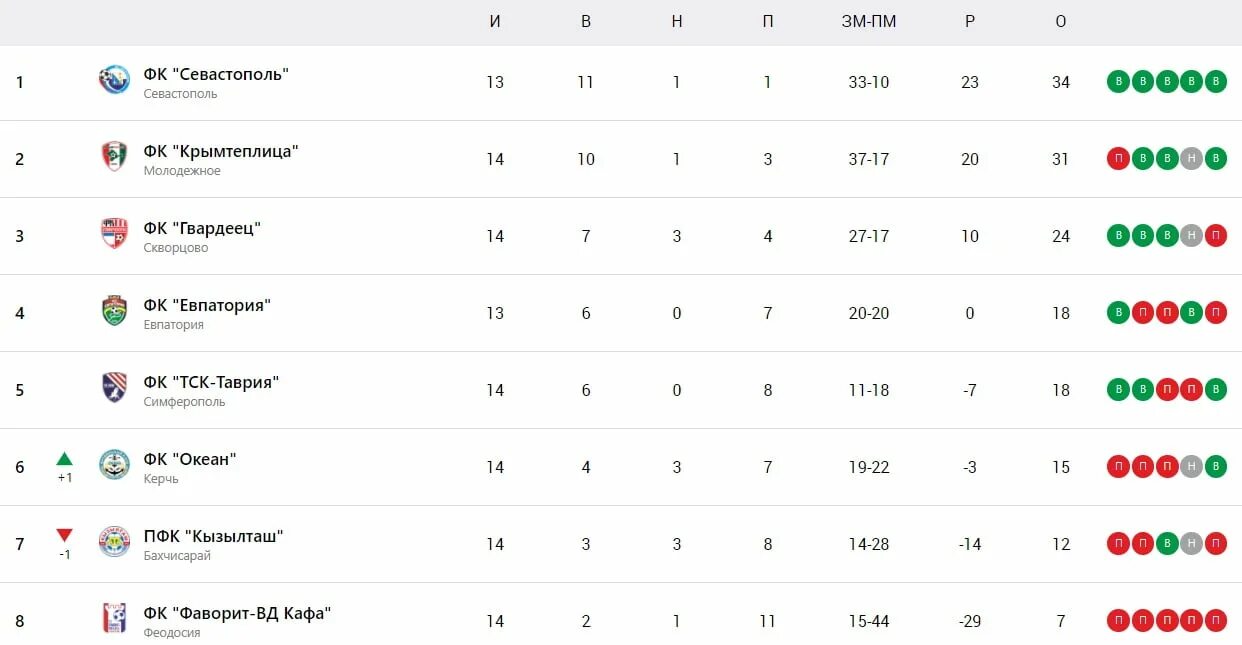Click the green up arrow beside Okean
Image resolution: width=1242 pixels, height=645 pixels.
64,459
